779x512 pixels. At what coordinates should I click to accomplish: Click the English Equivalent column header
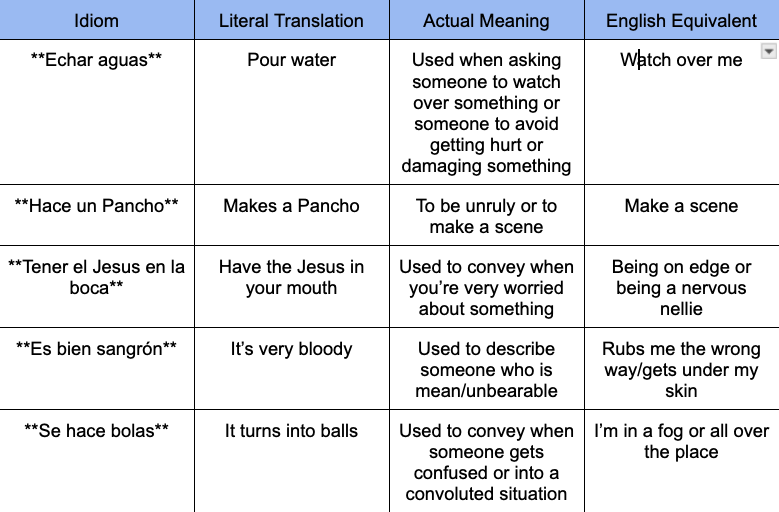pyautogui.click(x=682, y=20)
